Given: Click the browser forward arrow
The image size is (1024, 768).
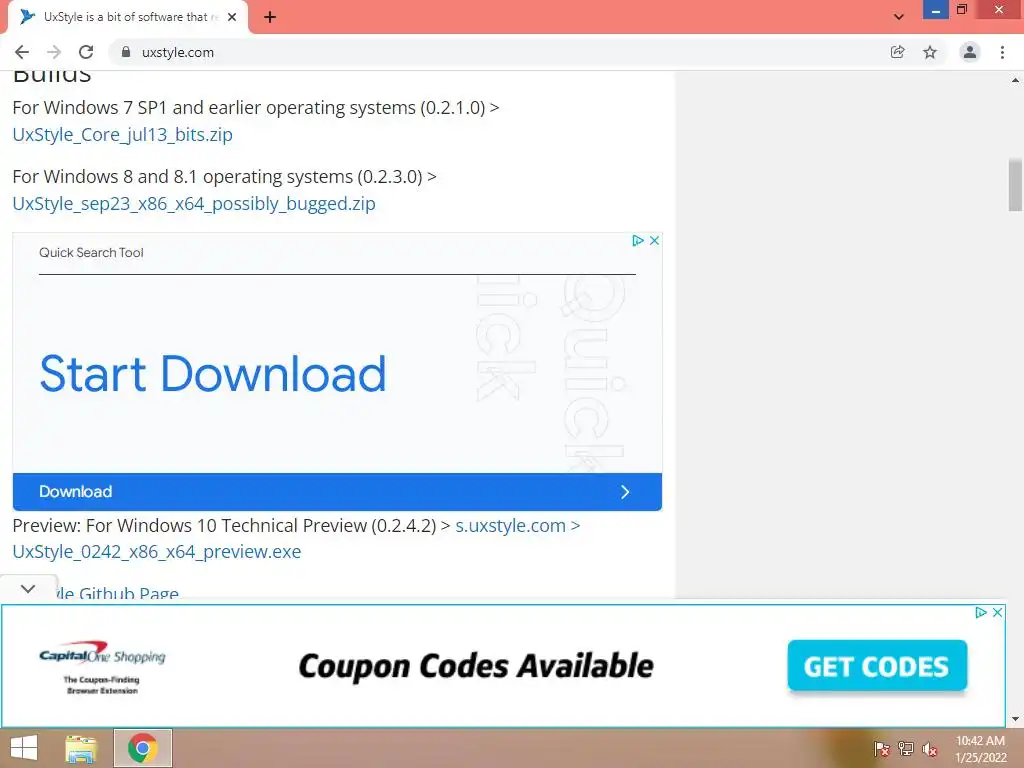Looking at the screenshot, I should coord(54,52).
